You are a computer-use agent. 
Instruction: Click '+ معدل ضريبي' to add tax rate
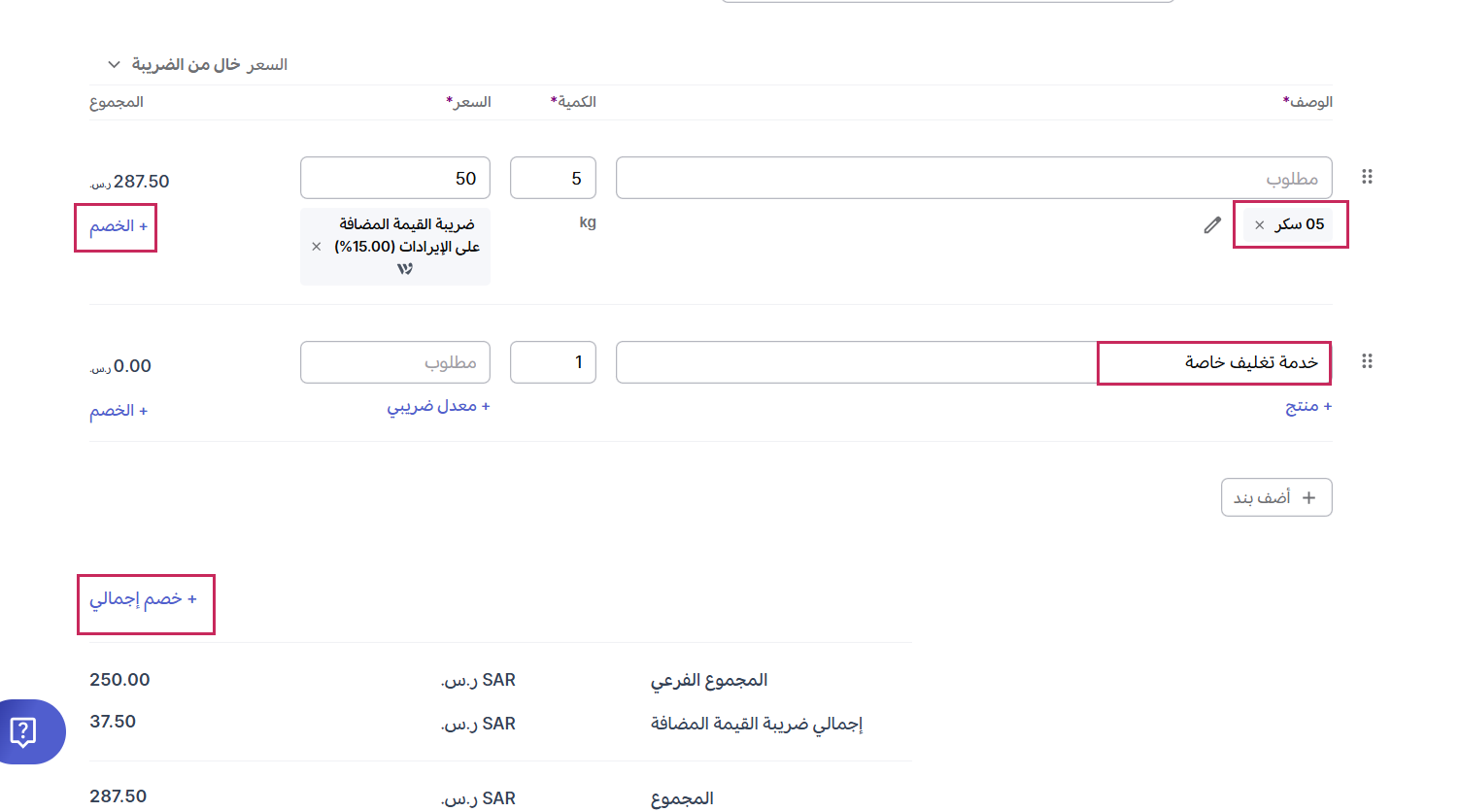coord(438,406)
